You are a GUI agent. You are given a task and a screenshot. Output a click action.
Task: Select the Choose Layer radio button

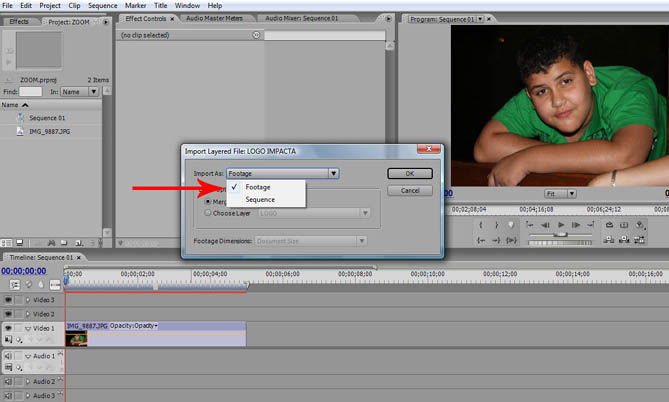[208, 212]
